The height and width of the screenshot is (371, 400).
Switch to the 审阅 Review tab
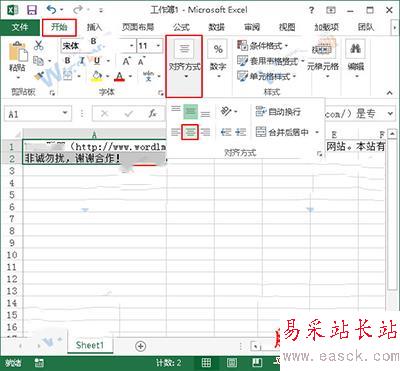point(252,27)
